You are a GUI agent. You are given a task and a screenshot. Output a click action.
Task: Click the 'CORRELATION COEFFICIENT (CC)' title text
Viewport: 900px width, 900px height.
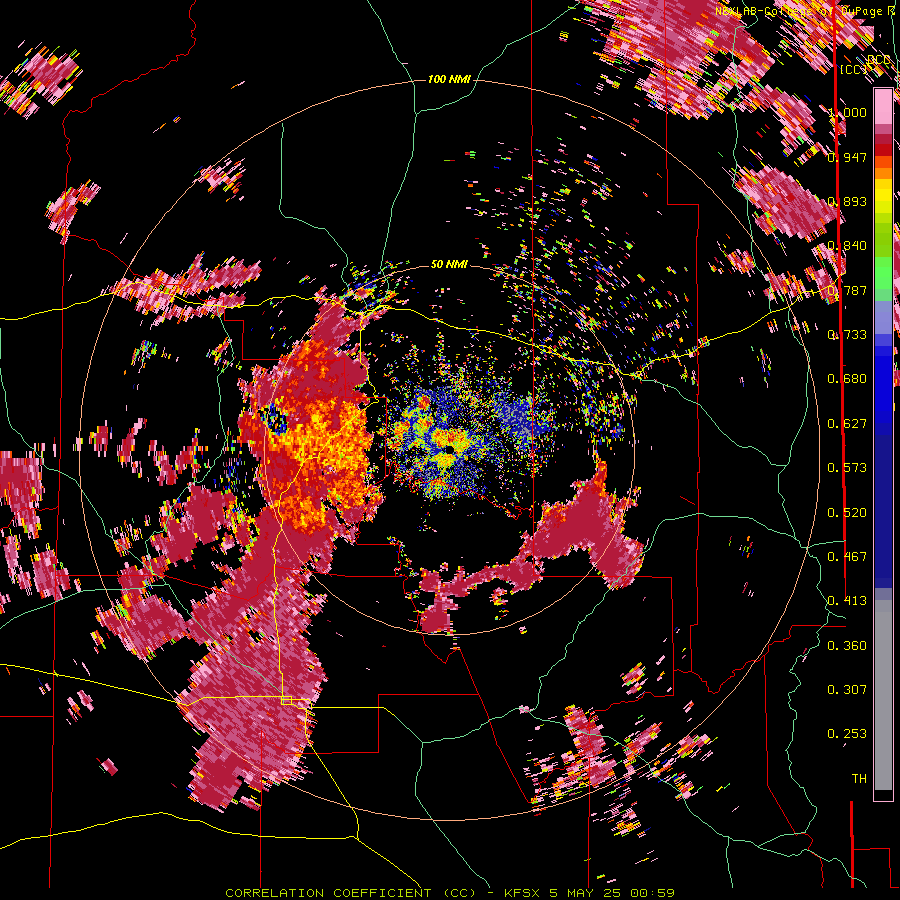point(350,893)
